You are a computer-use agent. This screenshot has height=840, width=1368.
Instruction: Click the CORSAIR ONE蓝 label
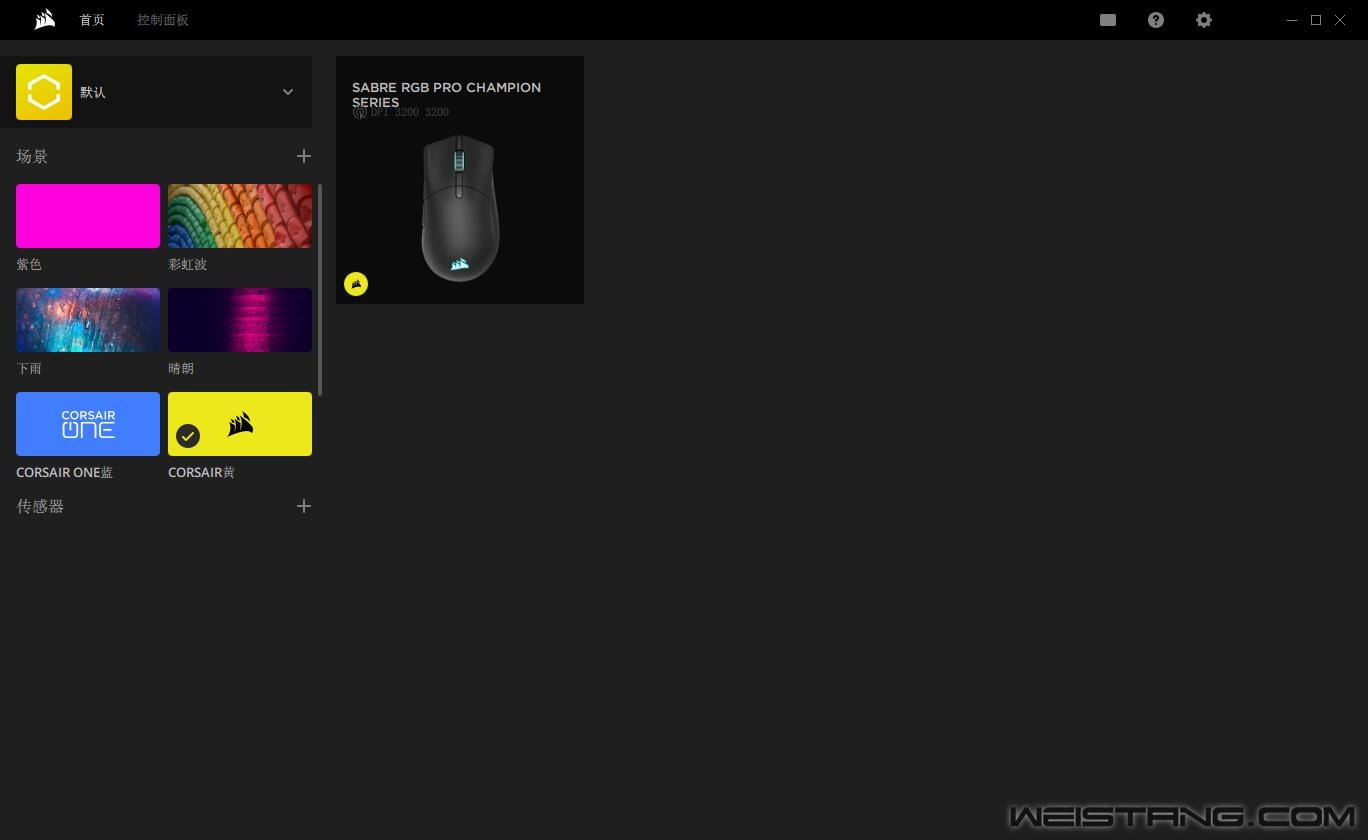tap(65, 473)
